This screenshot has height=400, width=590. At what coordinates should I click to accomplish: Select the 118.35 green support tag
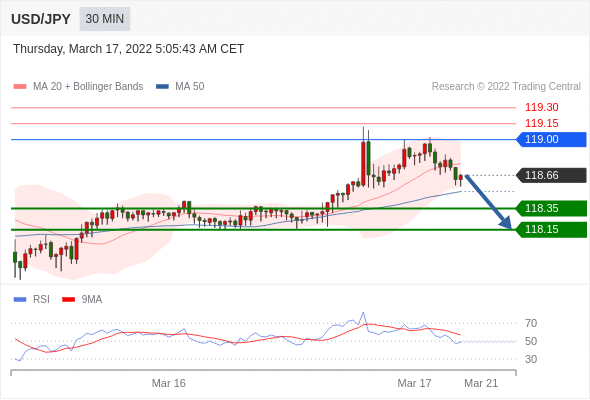[551, 208]
